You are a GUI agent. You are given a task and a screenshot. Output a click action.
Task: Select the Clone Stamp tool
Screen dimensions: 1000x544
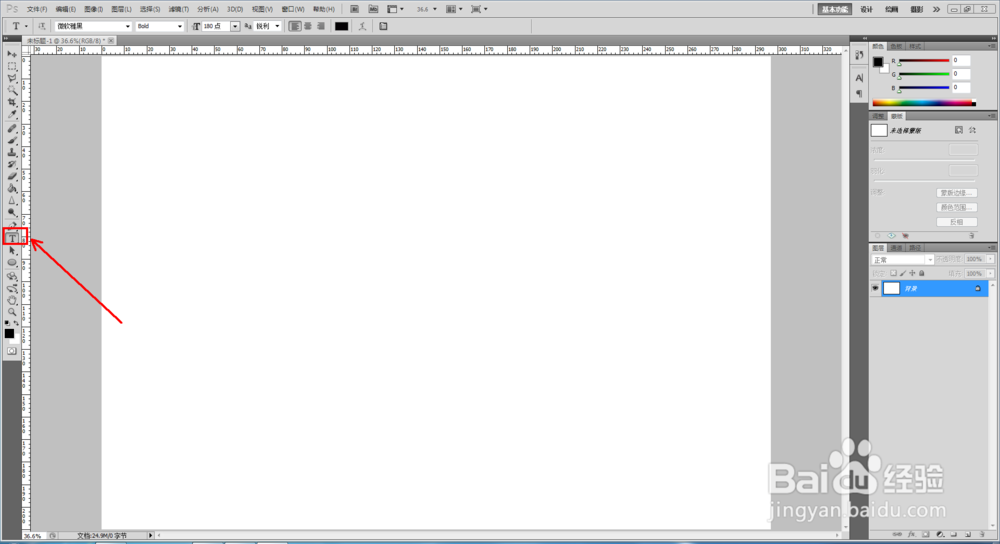(x=11, y=152)
